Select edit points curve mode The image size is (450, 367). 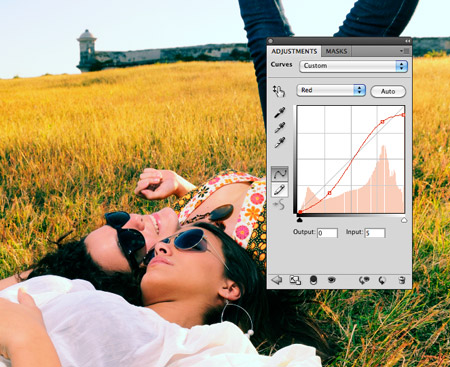click(x=280, y=173)
